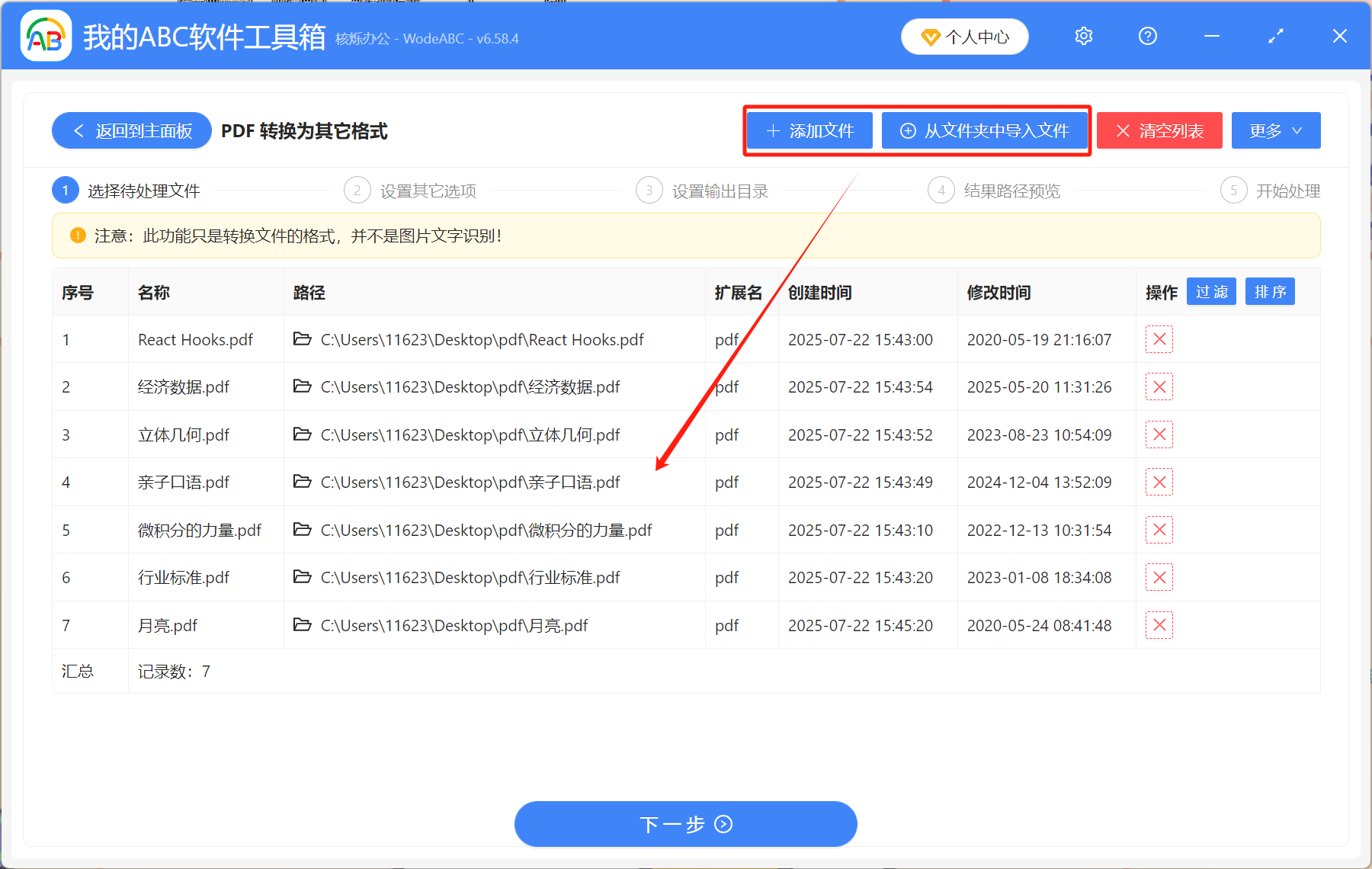Select file name 立体几何.pdf
This screenshot has width=1372, height=869.
(184, 435)
